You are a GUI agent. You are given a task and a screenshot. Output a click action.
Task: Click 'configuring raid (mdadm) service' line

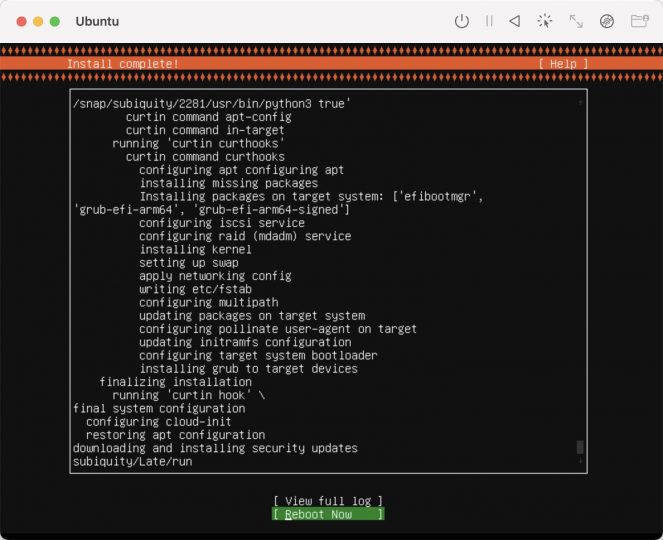[x=245, y=236]
